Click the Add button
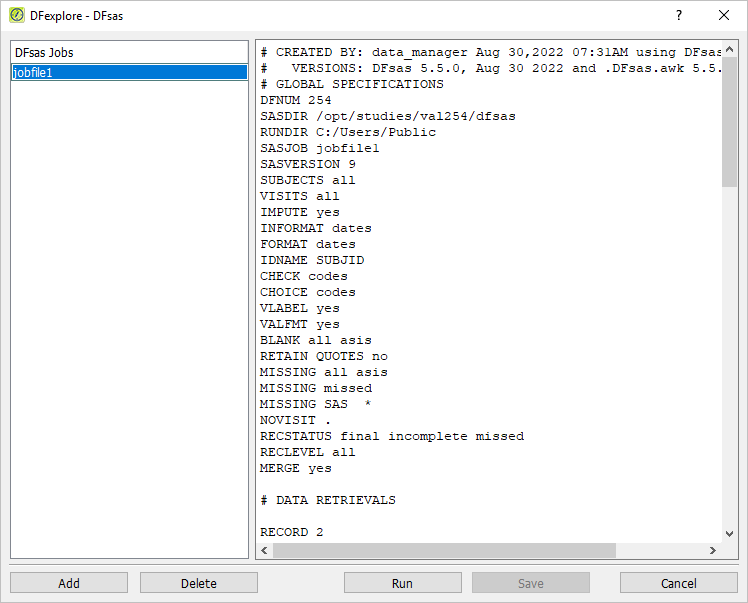The width and height of the screenshot is (748, 603). click(69, 583)
